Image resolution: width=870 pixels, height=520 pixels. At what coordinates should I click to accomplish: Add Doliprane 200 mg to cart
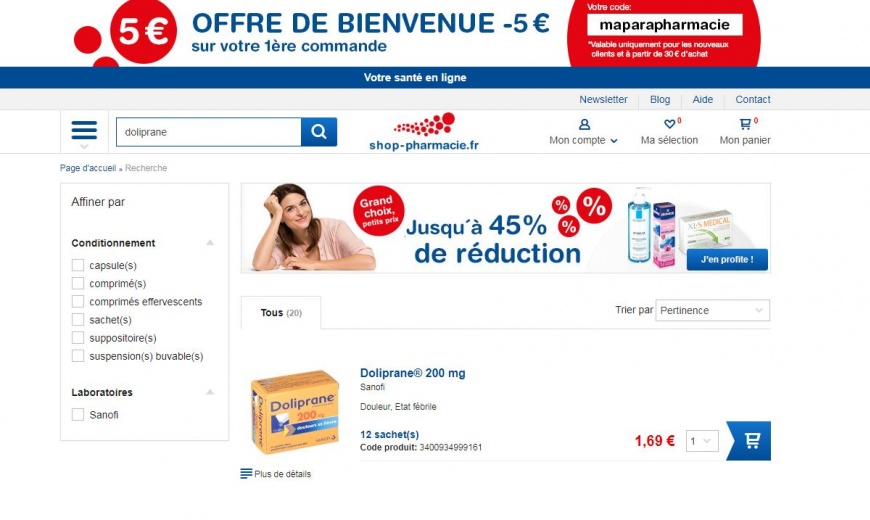(x=748, y=441)
